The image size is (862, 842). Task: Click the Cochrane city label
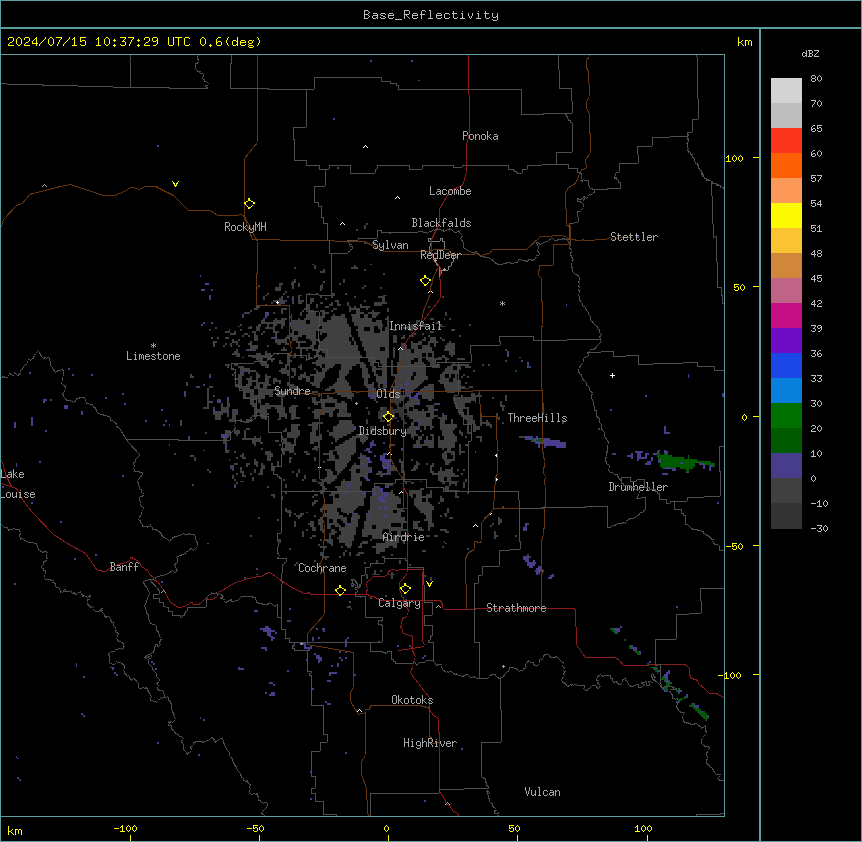(322, 568)
